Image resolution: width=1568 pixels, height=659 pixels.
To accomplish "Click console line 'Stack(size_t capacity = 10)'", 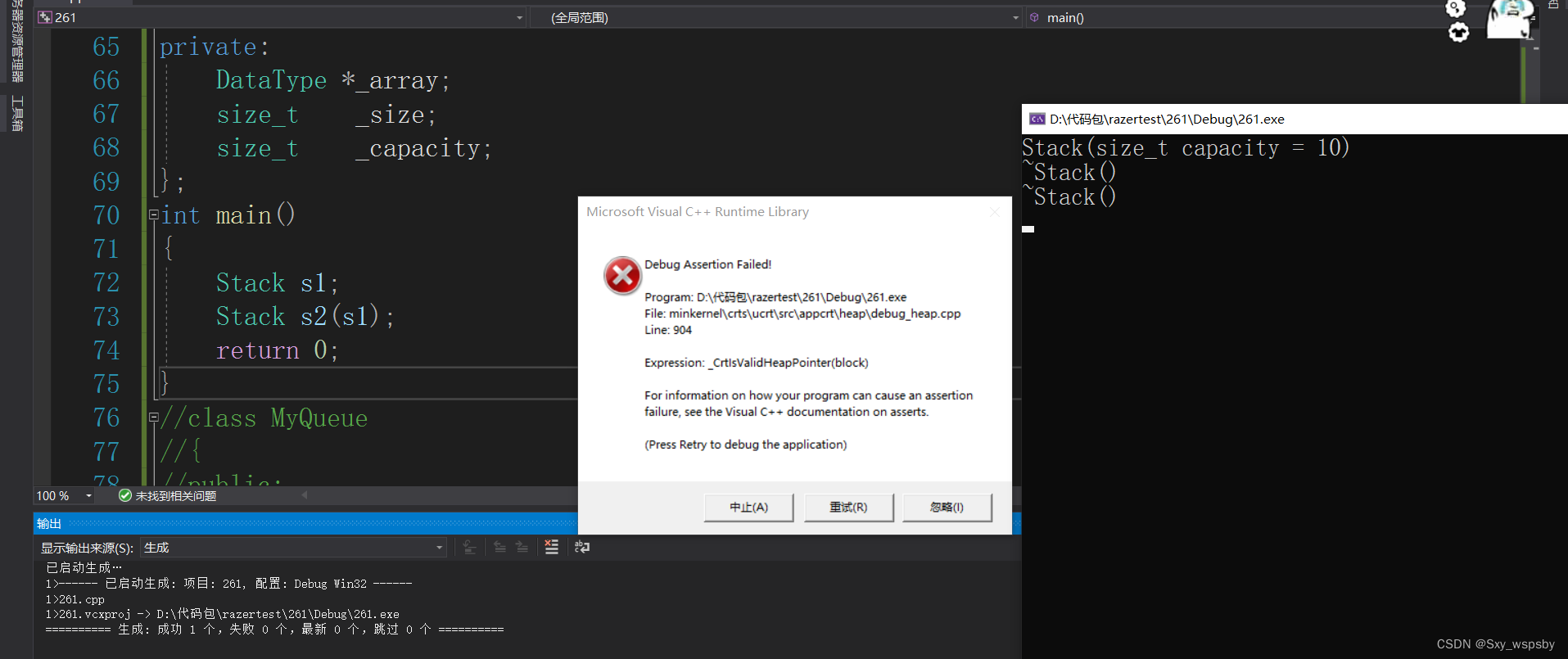I will [x=1186, y=147].
